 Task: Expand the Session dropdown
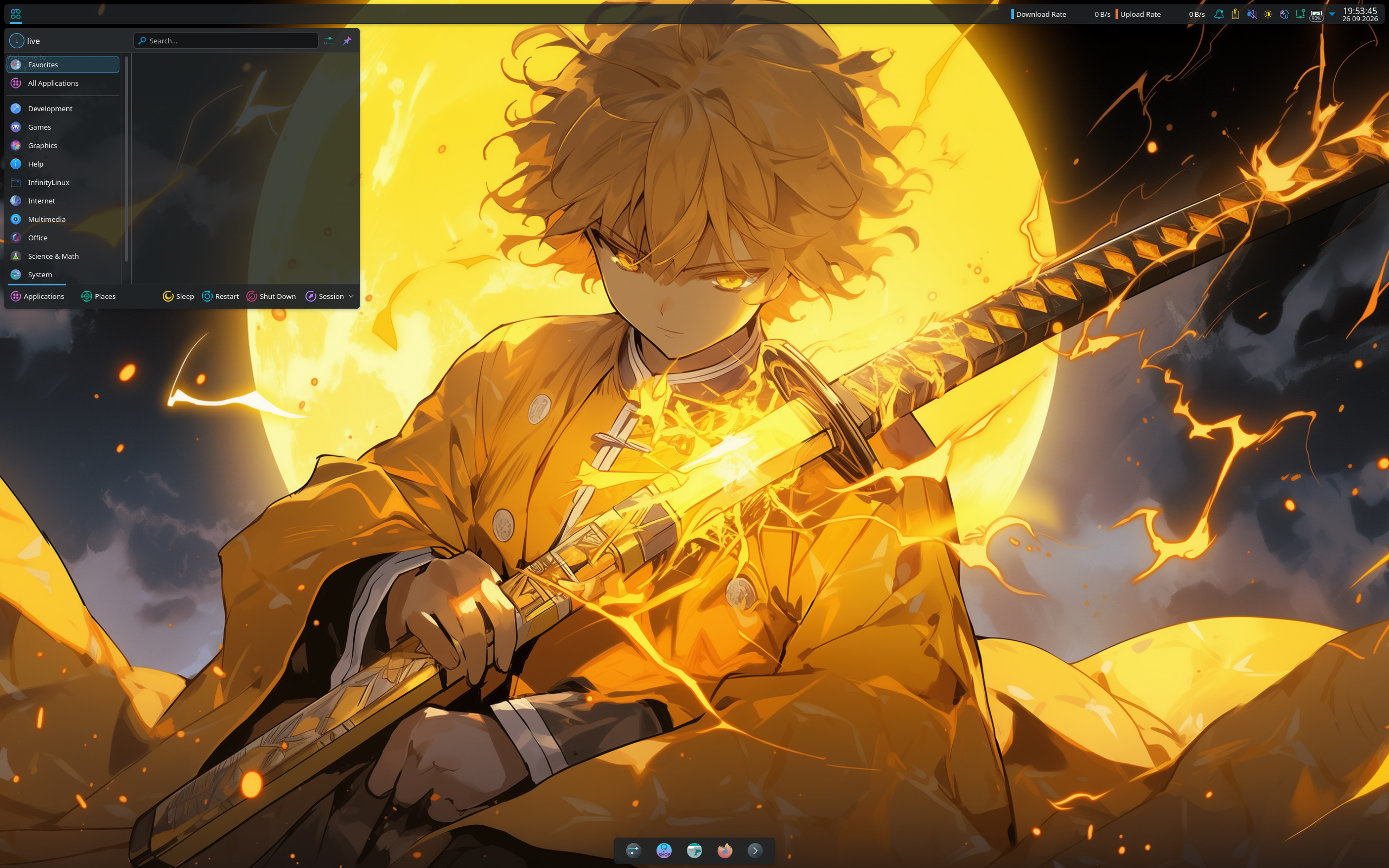(x=329, y=296)
